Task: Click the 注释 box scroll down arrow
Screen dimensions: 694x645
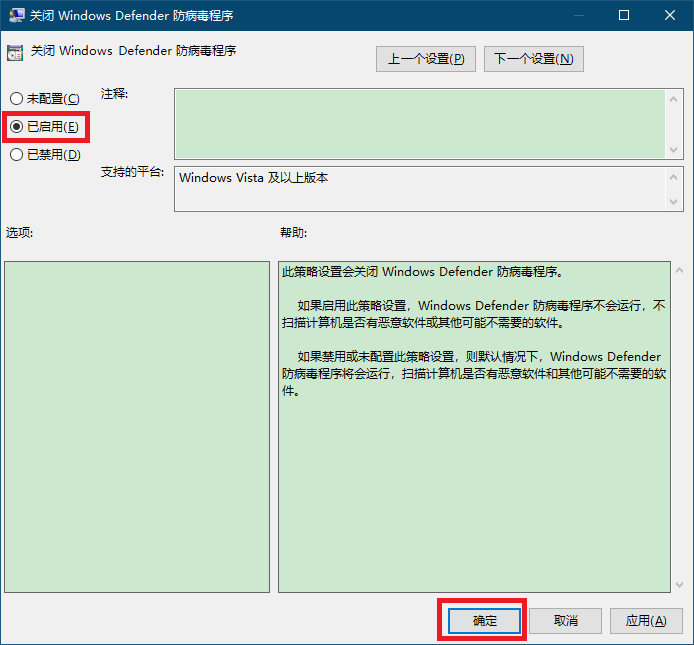Action: pos(674,150)
